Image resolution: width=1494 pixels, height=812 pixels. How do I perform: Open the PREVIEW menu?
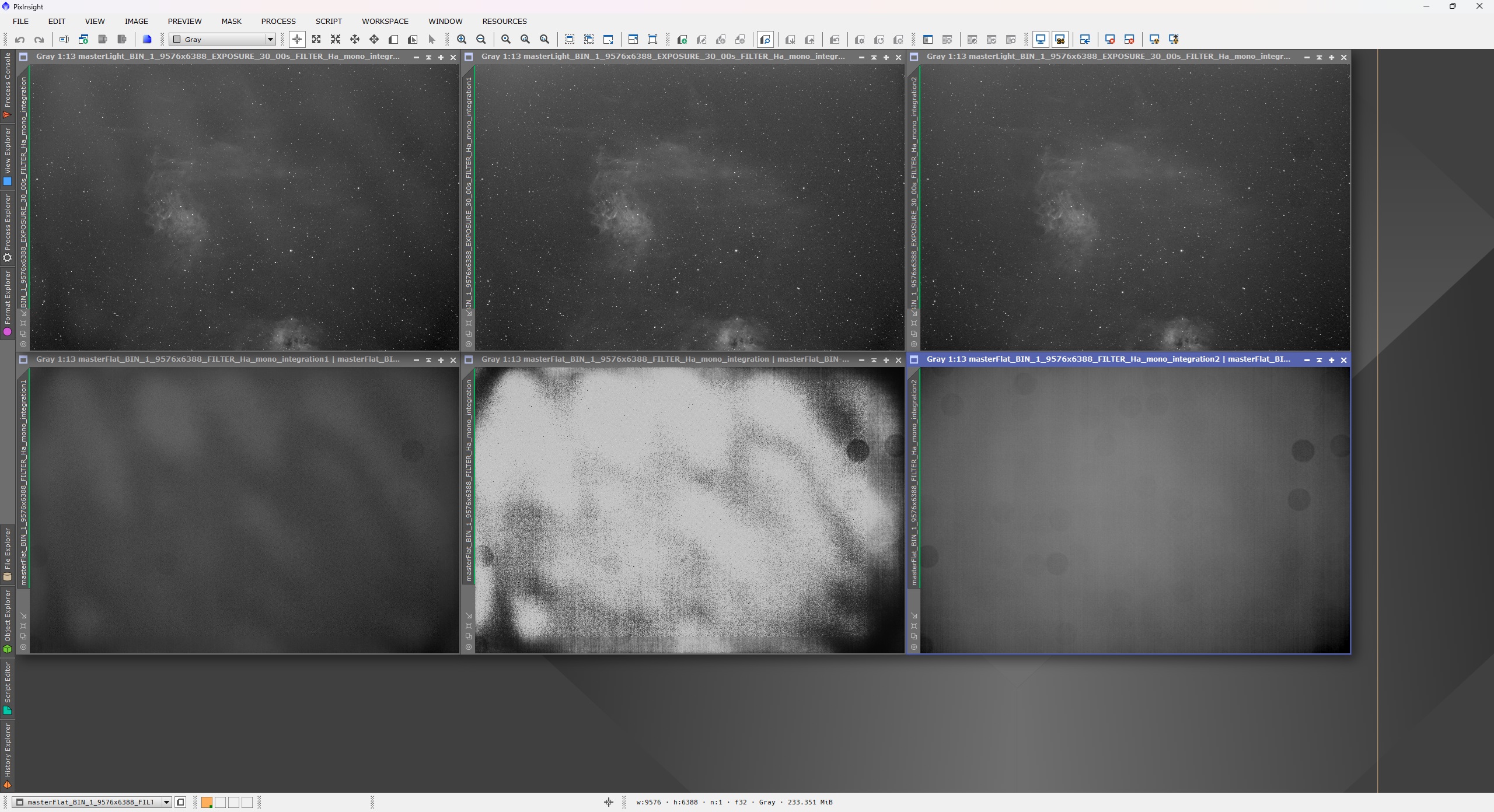(184, 21)
